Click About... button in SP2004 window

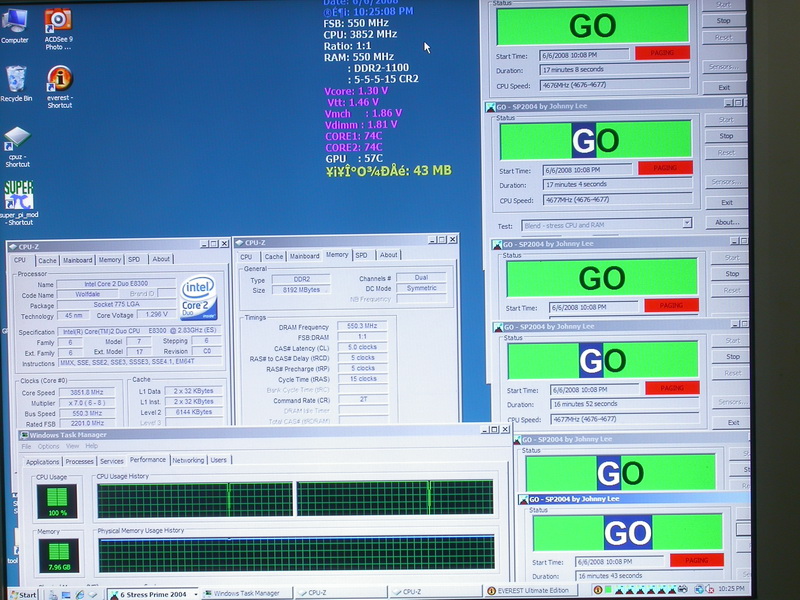(x=727, y=222)
